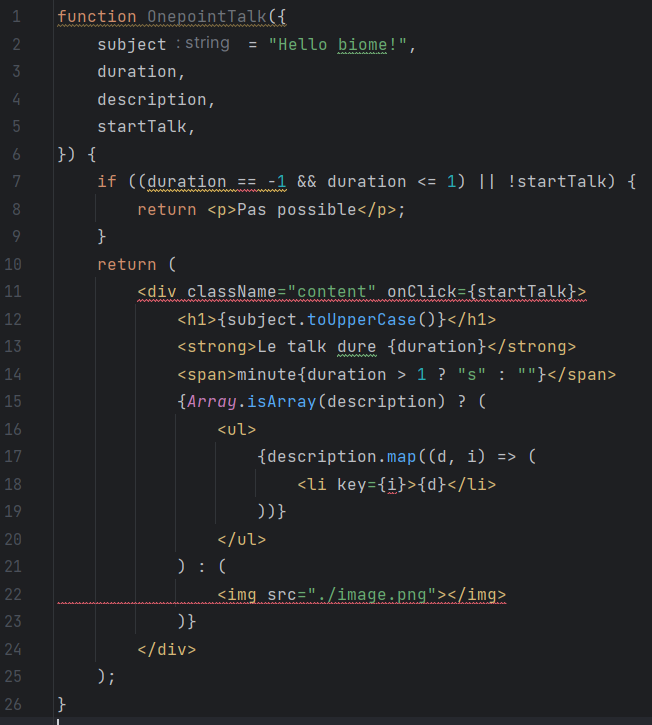Click the 'Pas possible' paragraph text

[x=296, y=210]
